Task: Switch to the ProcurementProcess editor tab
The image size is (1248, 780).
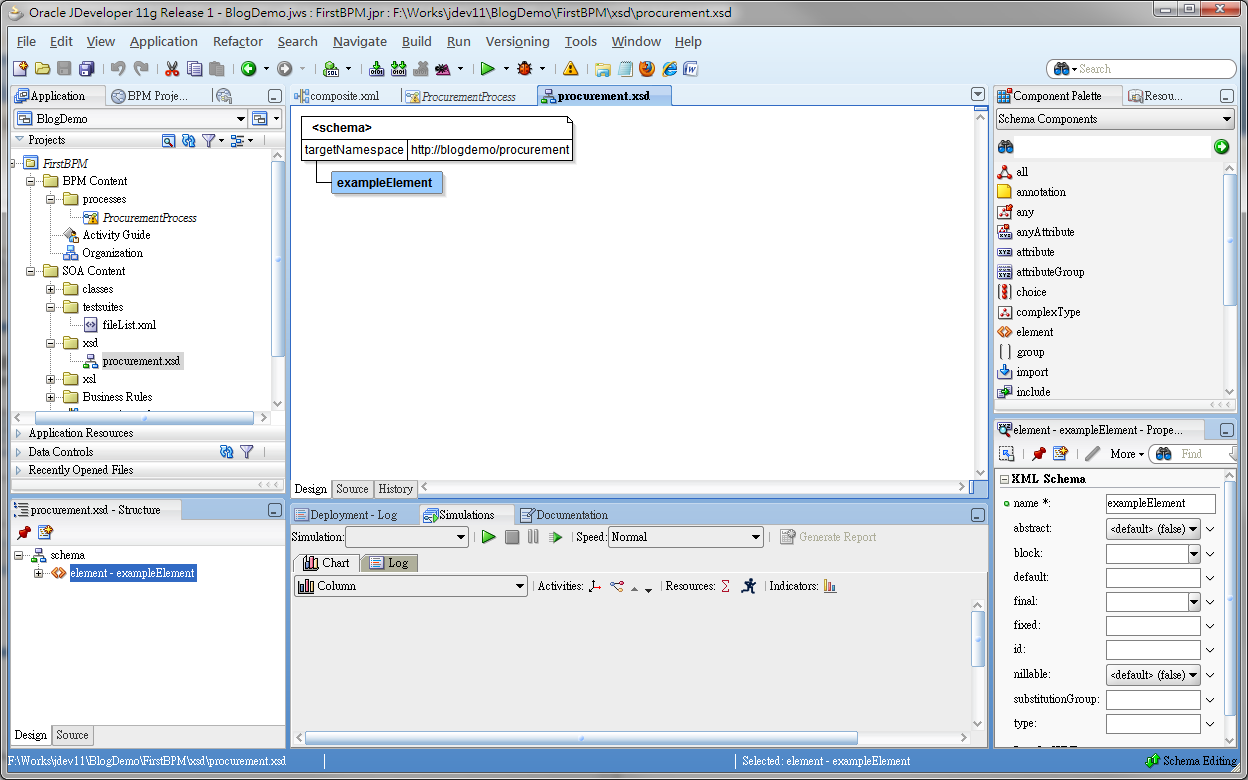Action: tap(461, 96)
